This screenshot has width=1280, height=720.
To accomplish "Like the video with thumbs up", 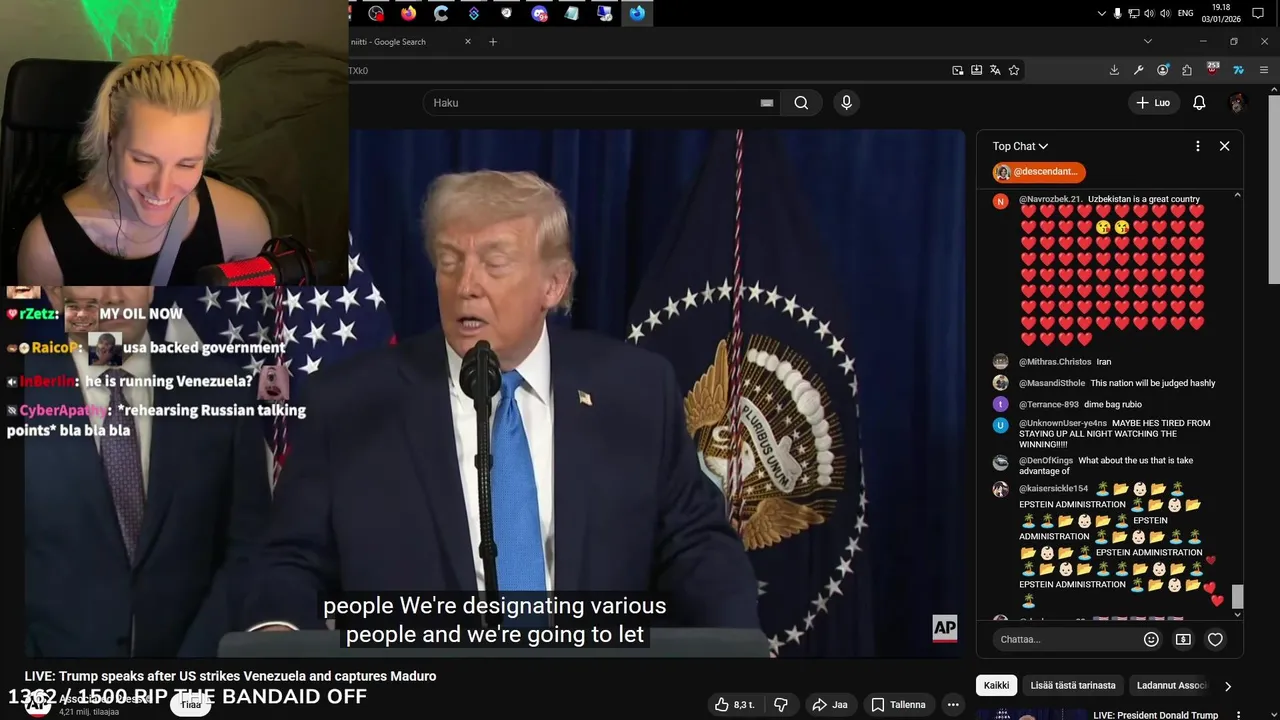I will point(735,705).
